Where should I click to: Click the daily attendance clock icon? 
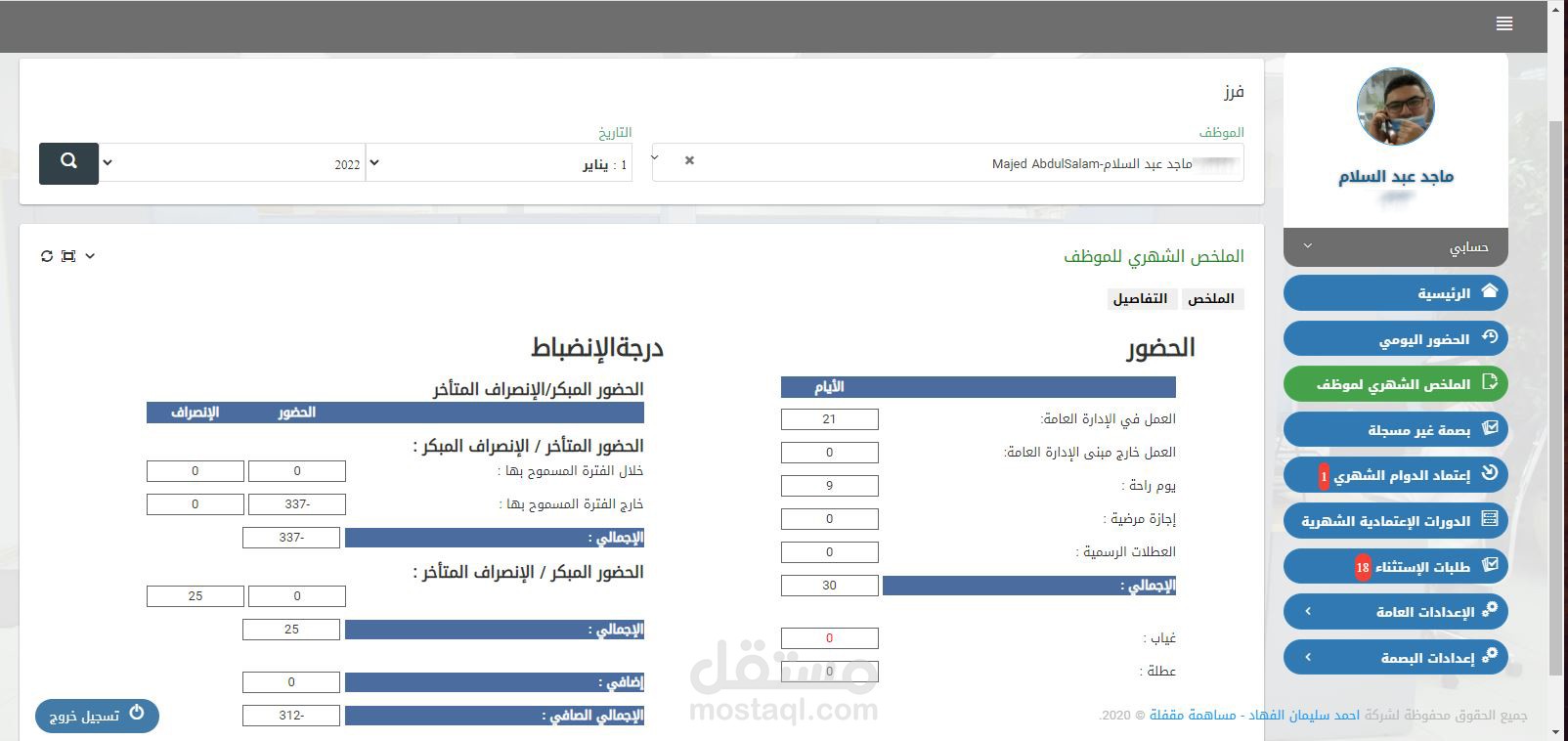(x=1489, y=337)
